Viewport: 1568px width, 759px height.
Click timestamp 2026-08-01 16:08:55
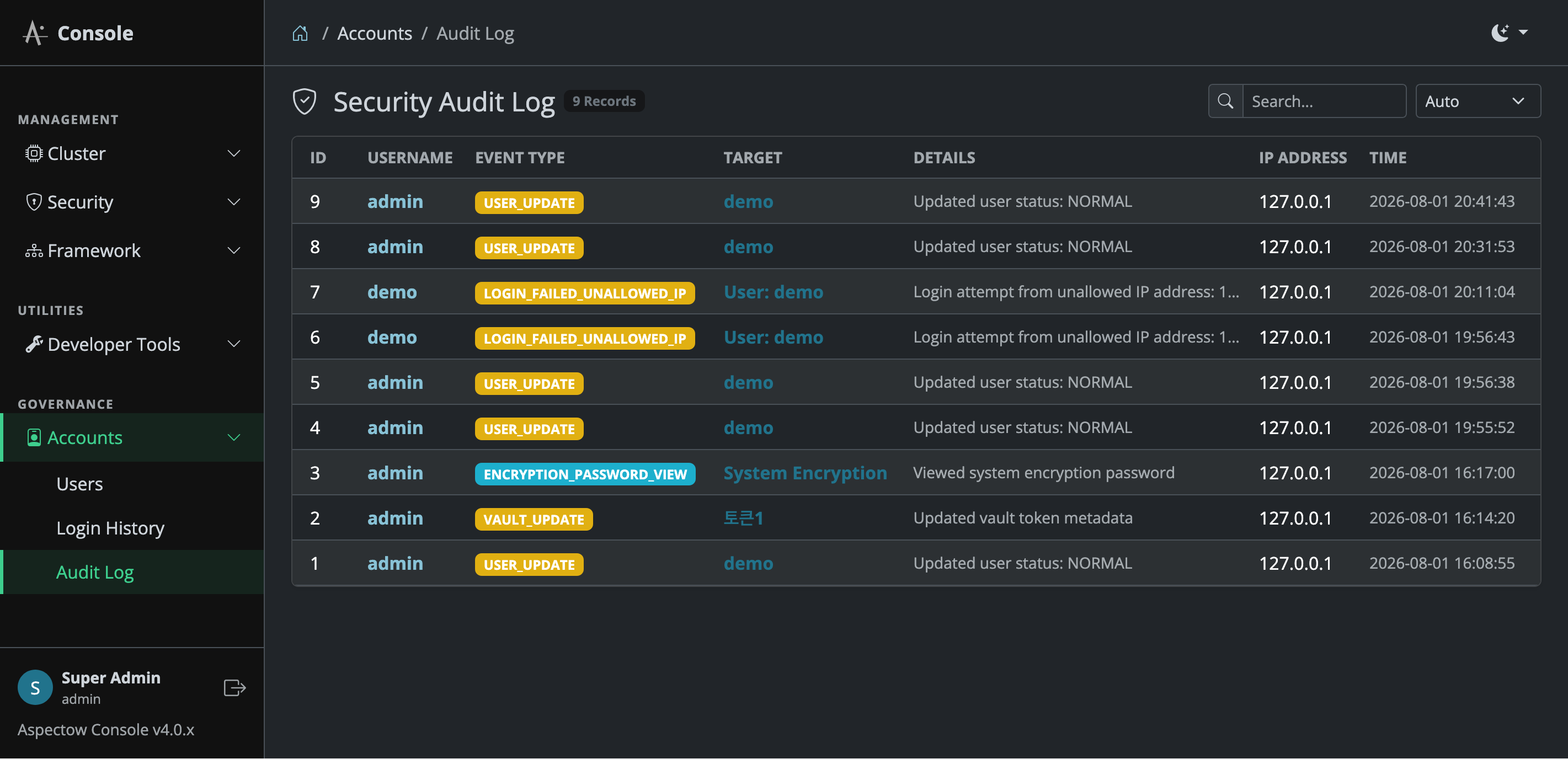click(x=1442, y=563)
